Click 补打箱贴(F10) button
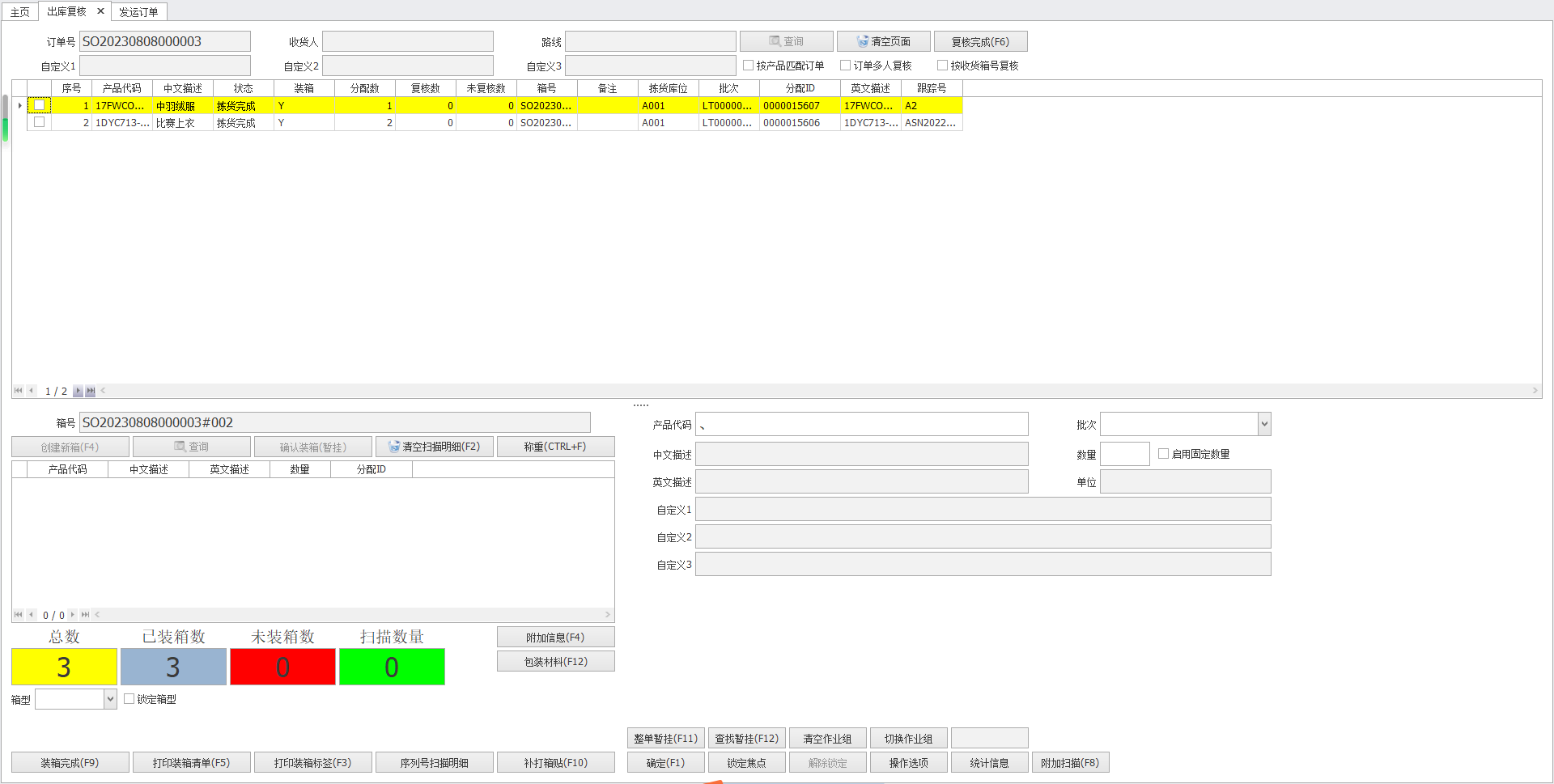This screenshot has width=1554, height=784. [x=556, y=763]
